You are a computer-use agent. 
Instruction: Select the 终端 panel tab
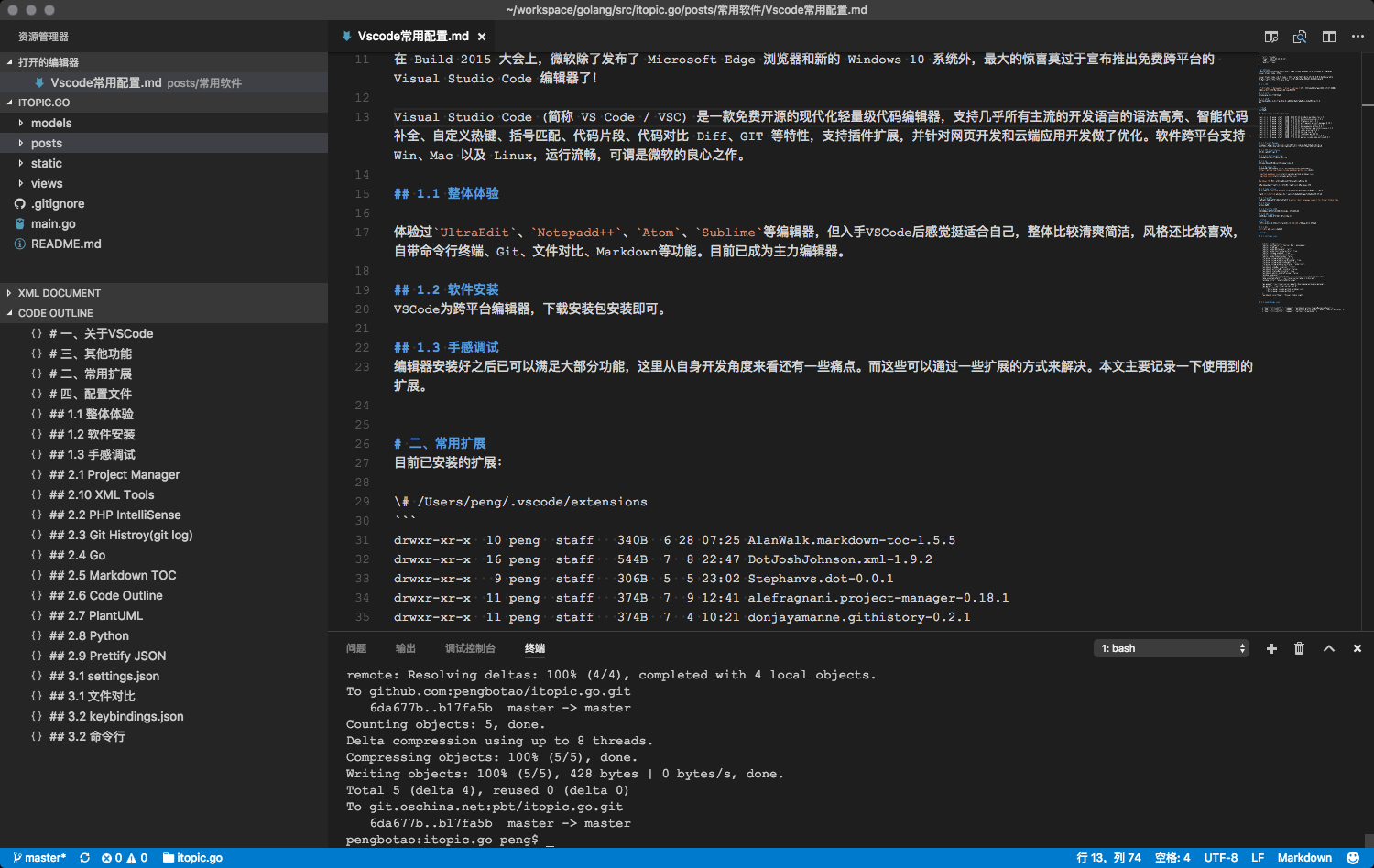(x=535, y=648)
